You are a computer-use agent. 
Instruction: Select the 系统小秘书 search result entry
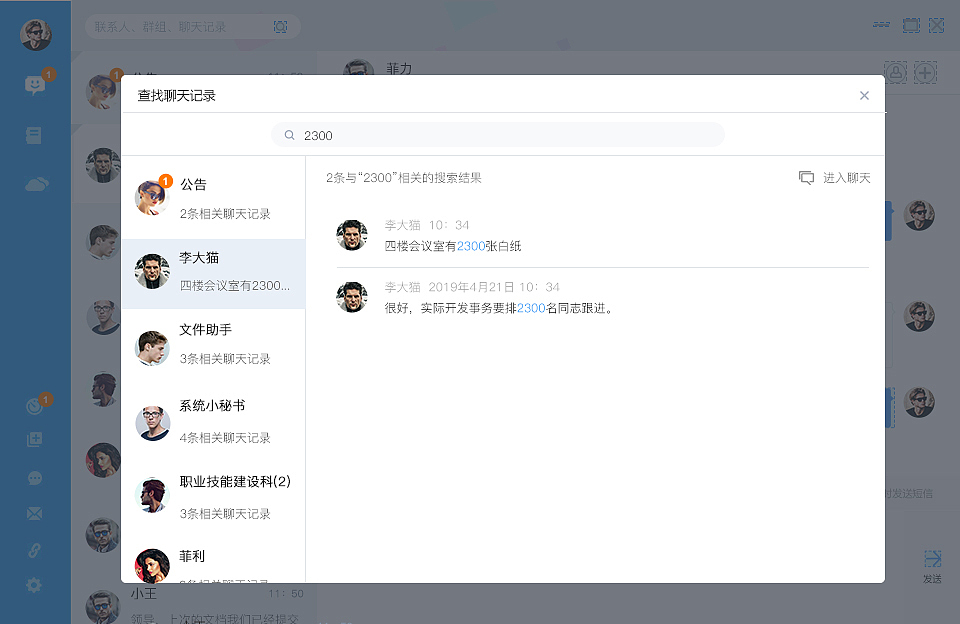tap(213, 419)
